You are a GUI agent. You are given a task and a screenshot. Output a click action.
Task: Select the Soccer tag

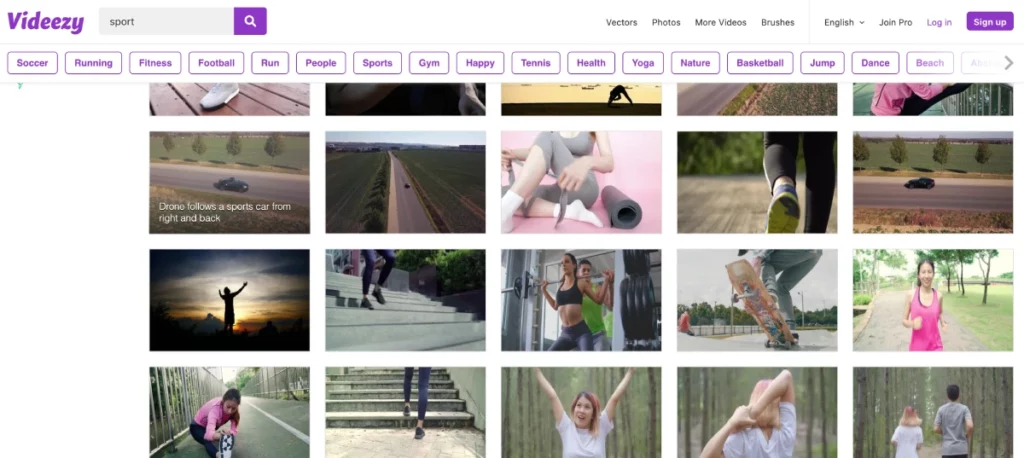(x=33, y=63)
